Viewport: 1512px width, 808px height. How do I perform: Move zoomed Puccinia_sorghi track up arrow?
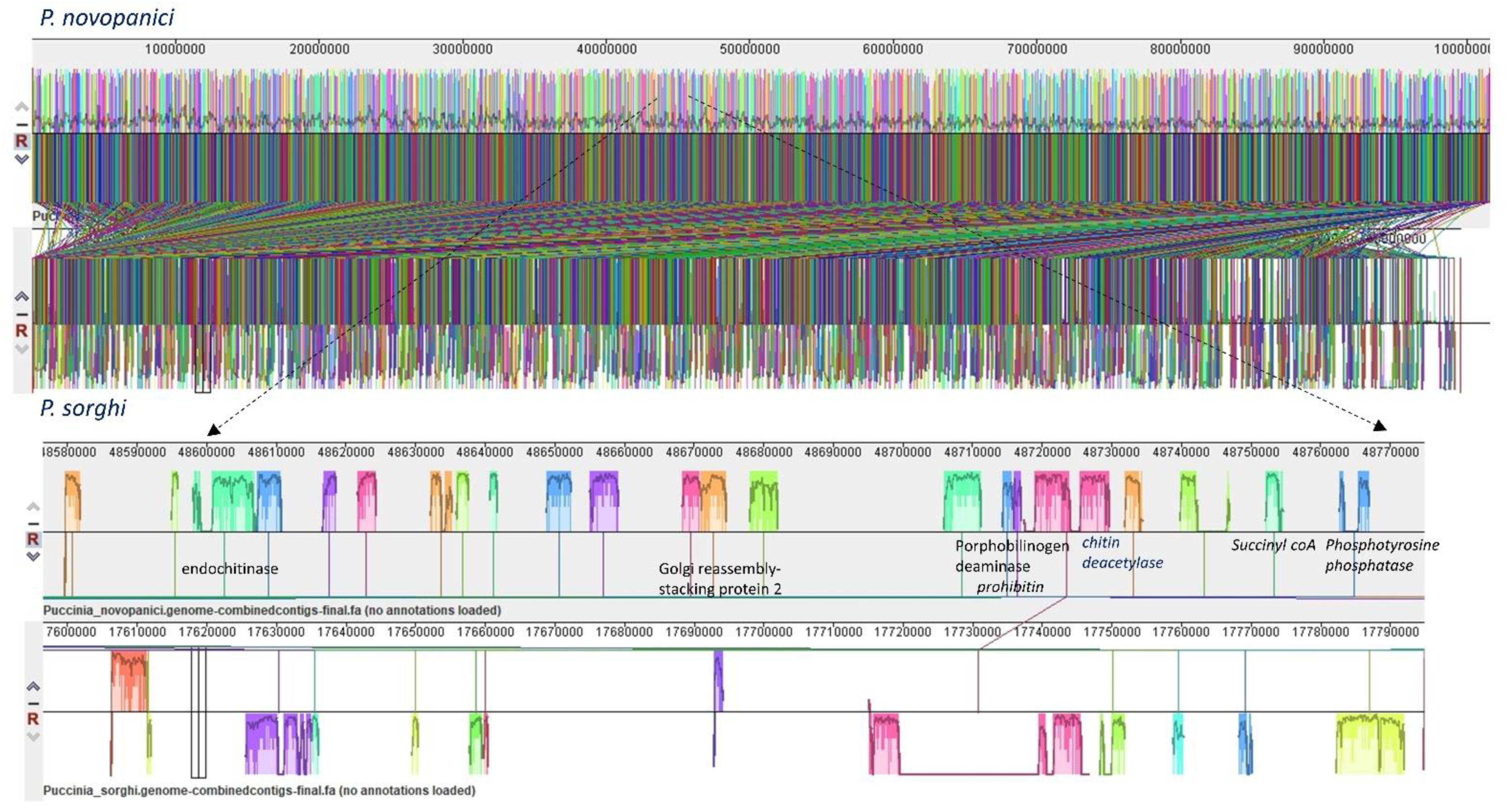(33, 686)
